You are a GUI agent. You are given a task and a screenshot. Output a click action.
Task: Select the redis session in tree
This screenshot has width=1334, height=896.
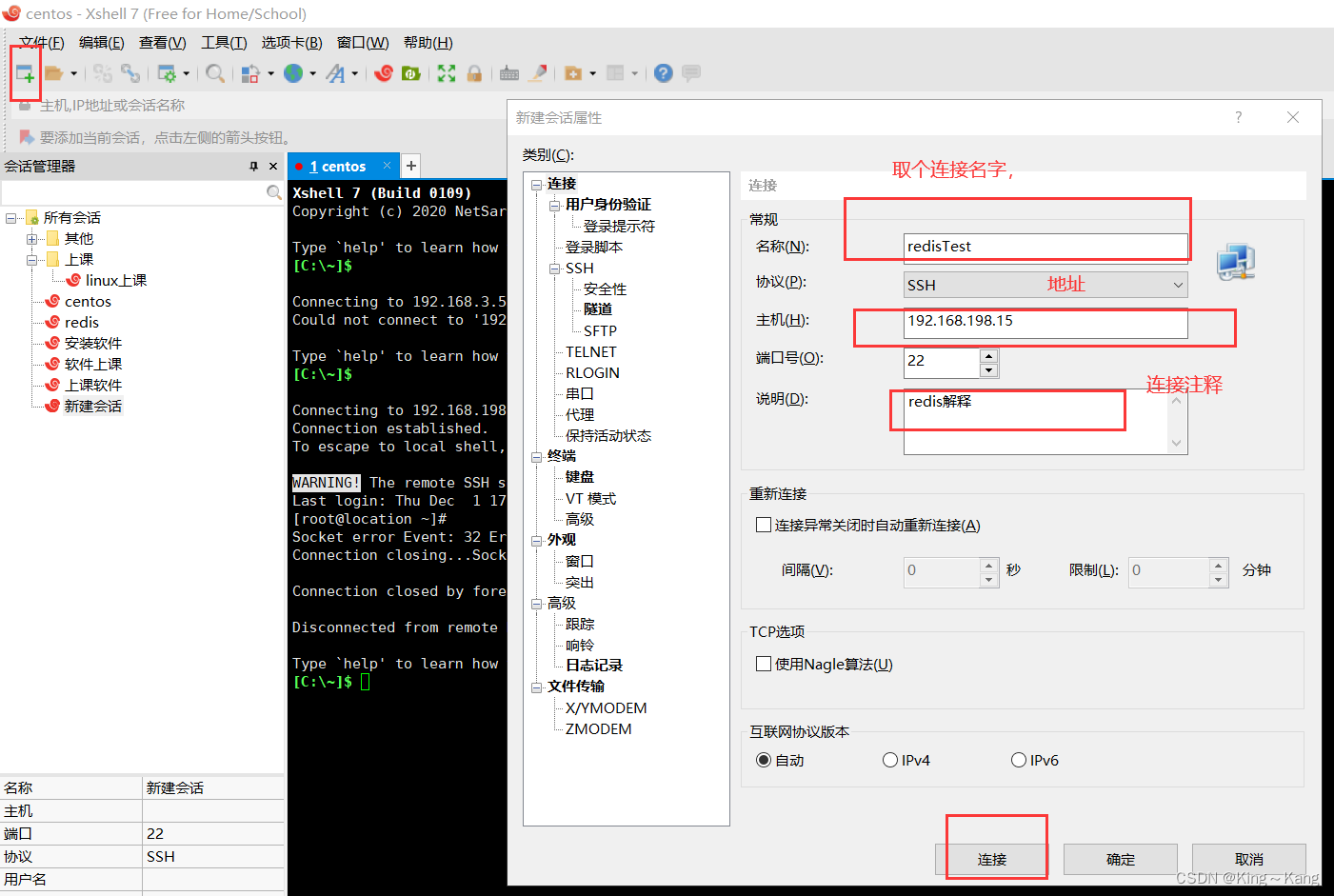(x=81, y=322)
